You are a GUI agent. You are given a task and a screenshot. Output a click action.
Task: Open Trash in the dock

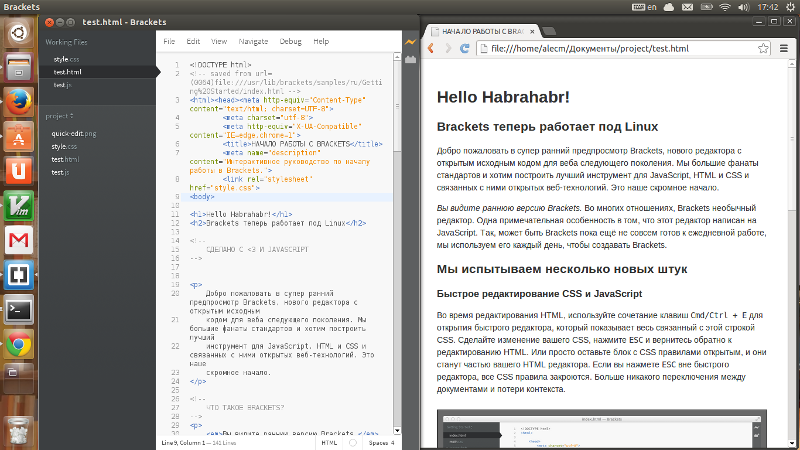18,431
